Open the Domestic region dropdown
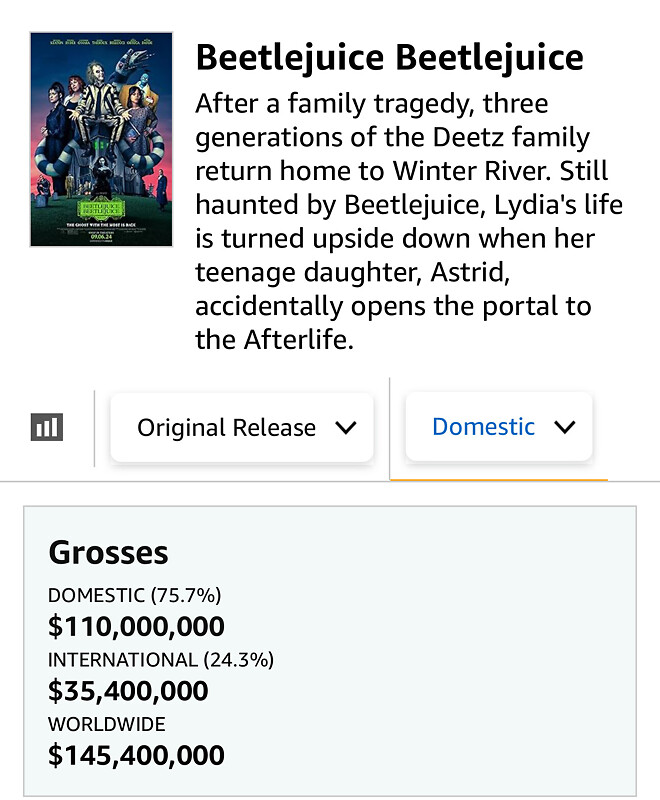This screenshot has height=800, width=660. pyautogui.click(x=498, y=427)
